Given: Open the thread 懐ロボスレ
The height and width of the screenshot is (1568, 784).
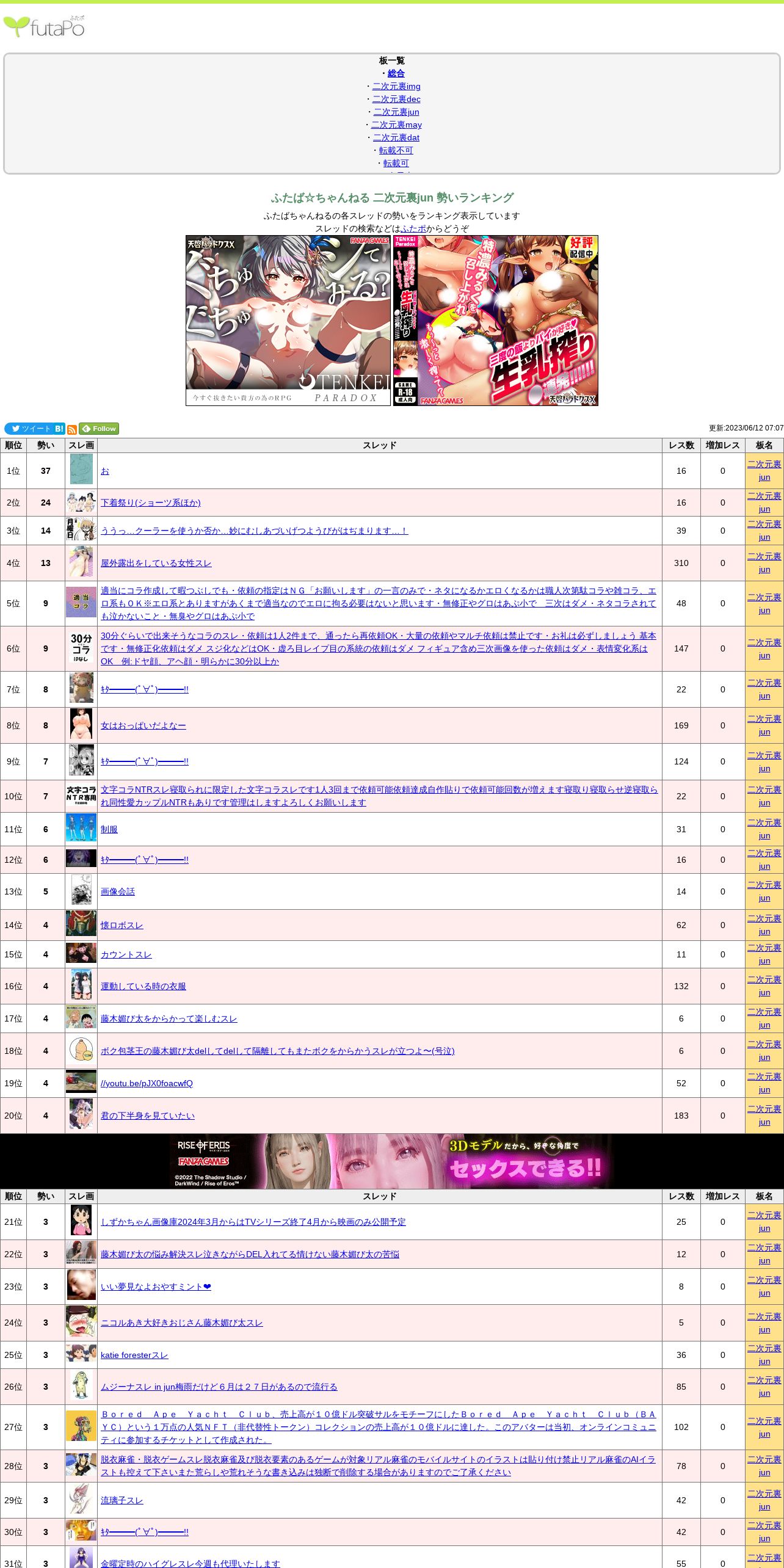Looking at the screenshot, I should coord(122,925).
